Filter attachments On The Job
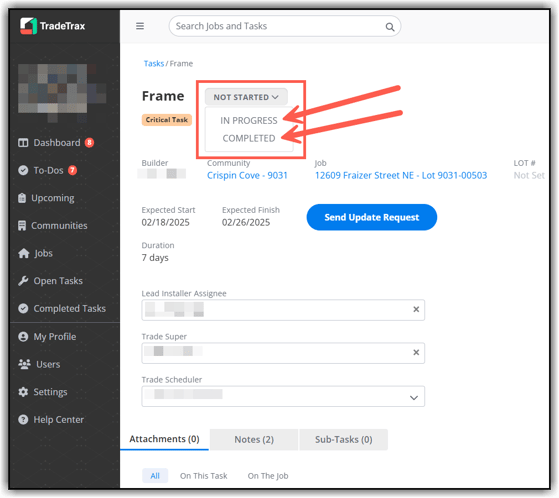Viewport: 559px width, 498px height. (x=268, y=476)
